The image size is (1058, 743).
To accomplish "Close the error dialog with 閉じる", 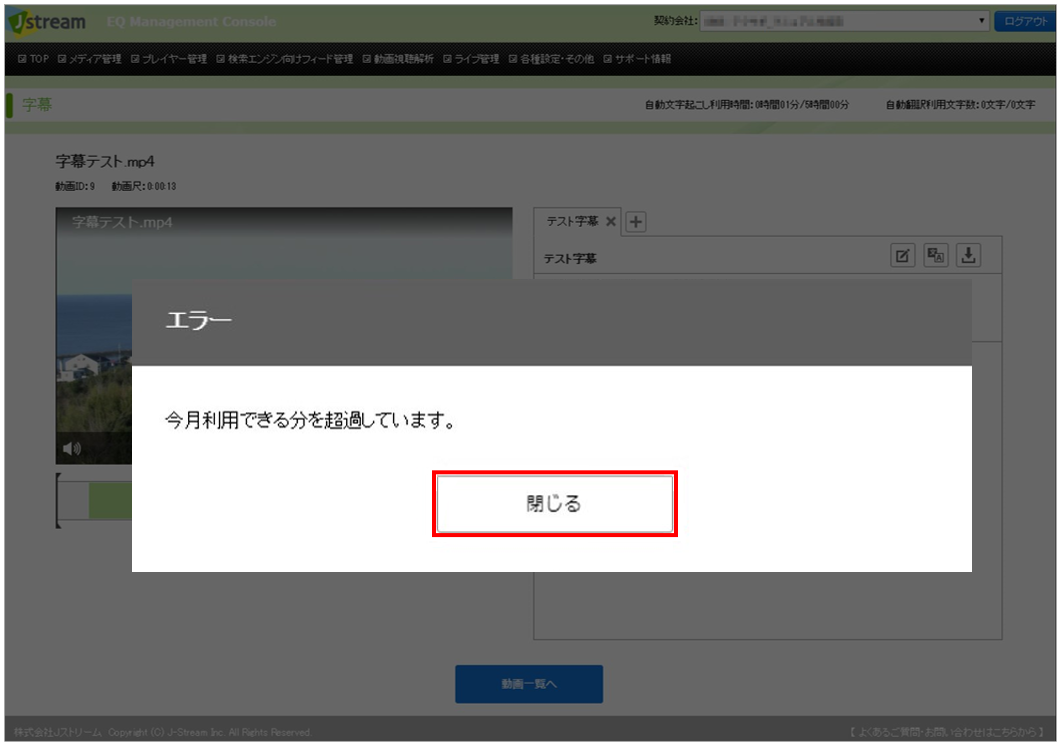I will click(x=555, y=504).
